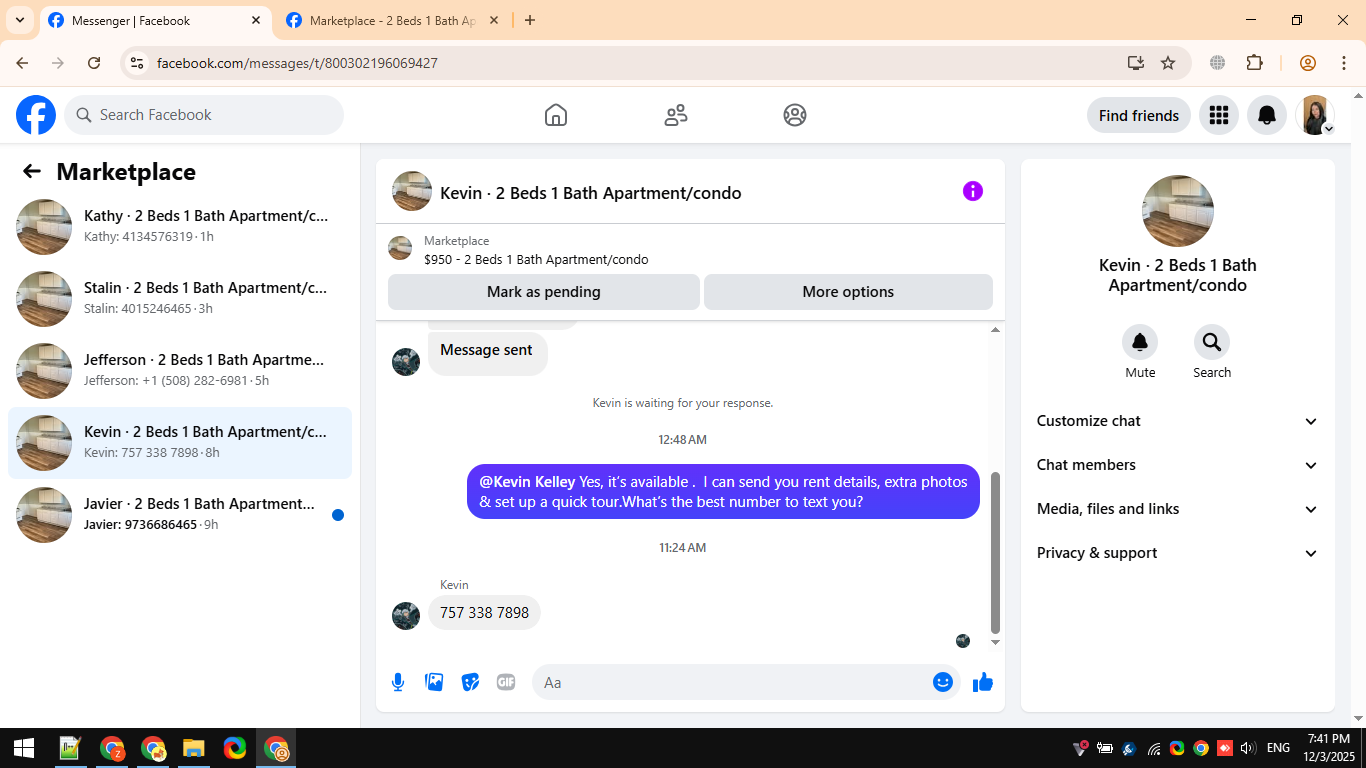The width and height of the screenshot is (1366, 768).
Task: Open a new browser tab
Action: coord(530,20)
